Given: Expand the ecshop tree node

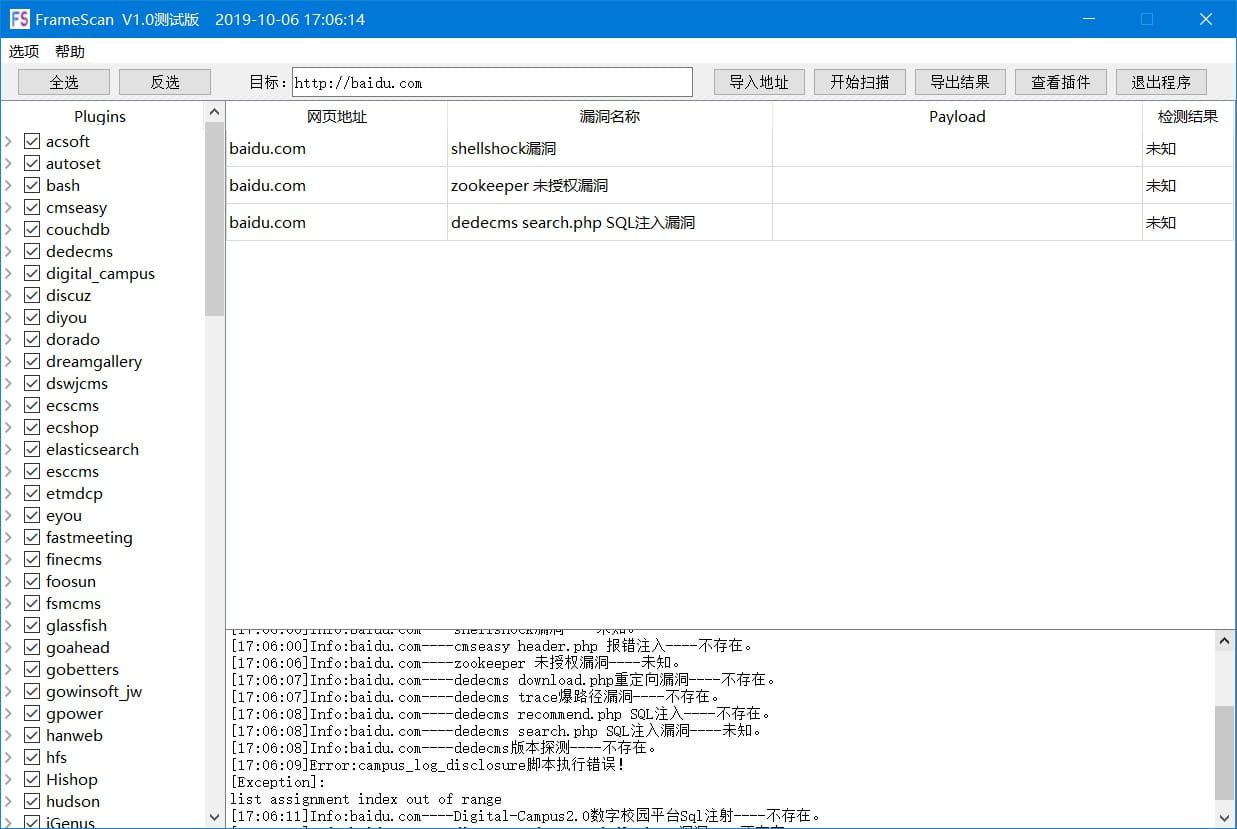Looking at the screenshot, I should click(9, 427).
